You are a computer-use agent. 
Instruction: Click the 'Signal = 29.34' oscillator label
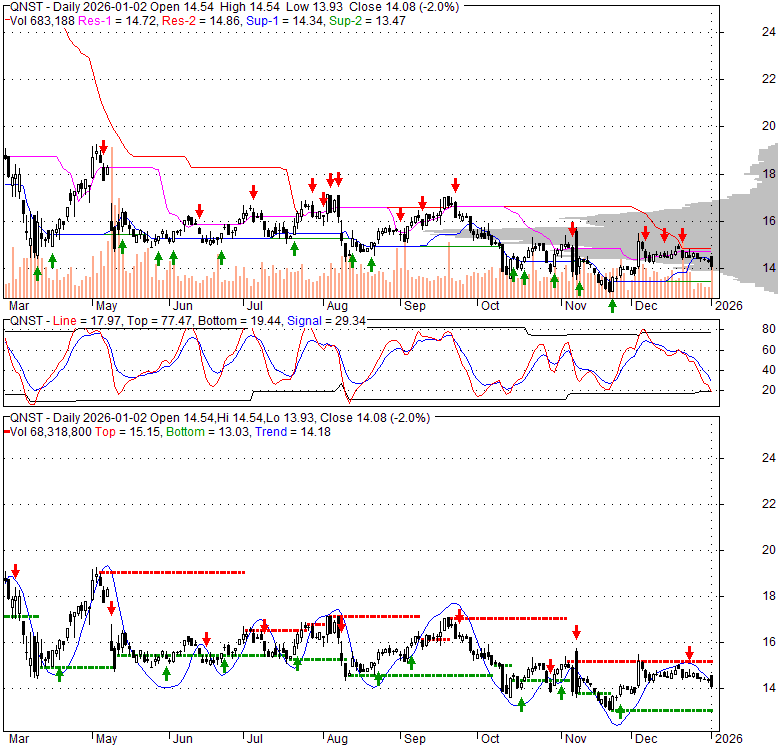pyautogui.click(x=326, y=321)
